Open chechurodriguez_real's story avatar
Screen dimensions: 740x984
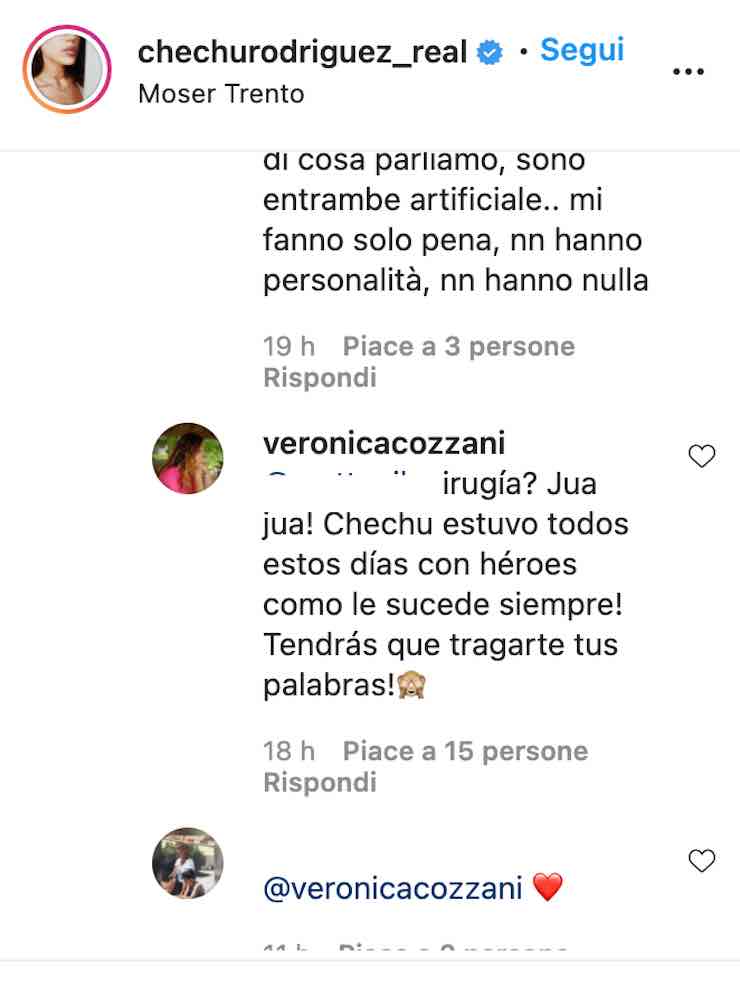[x=67, y=69]
